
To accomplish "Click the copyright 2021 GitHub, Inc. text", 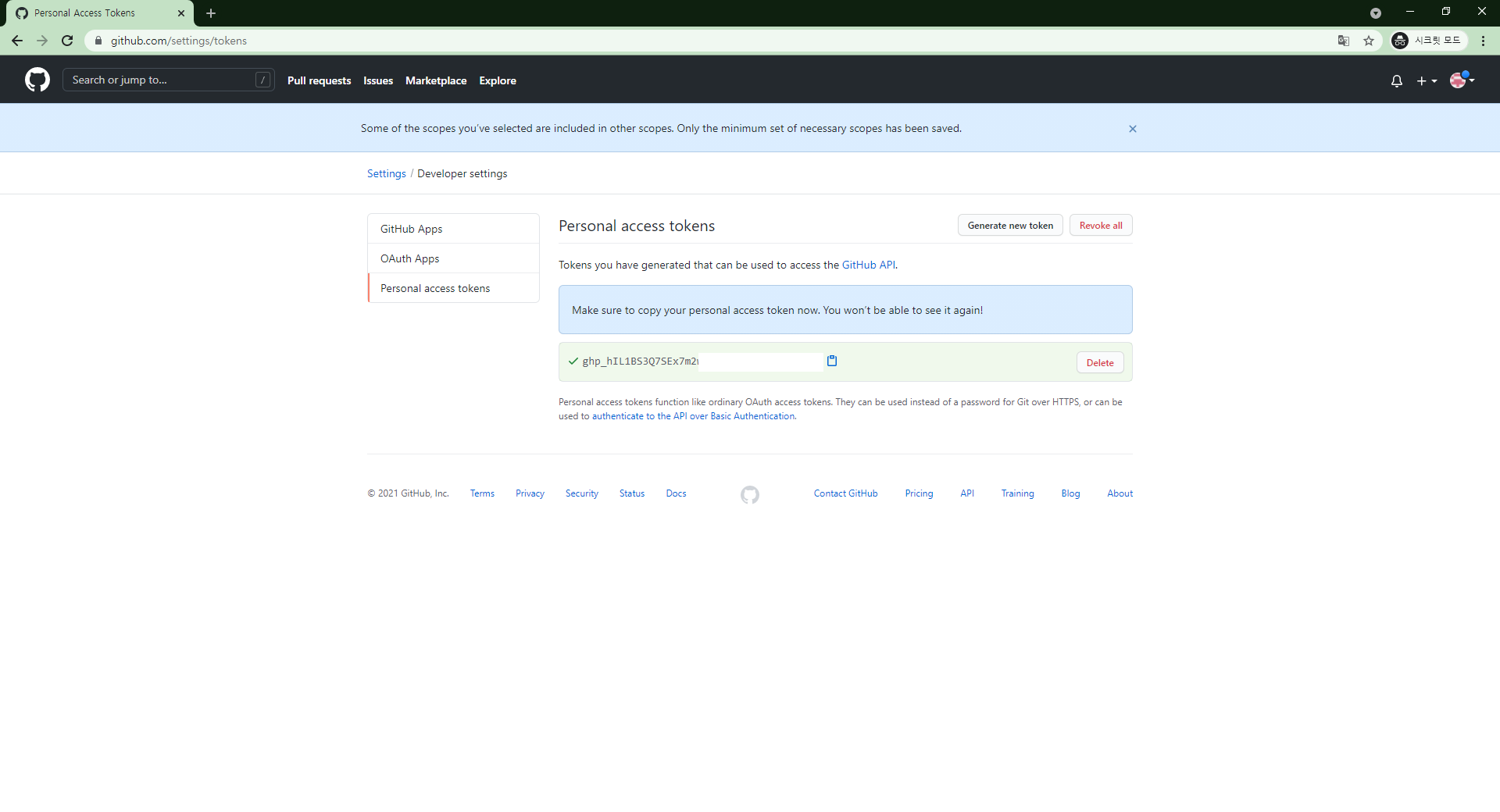I will (408, 493).
